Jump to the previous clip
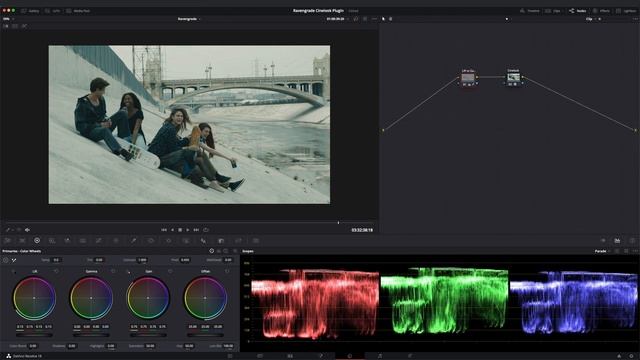Screen dimensions: 640x360 pos(164,230)
